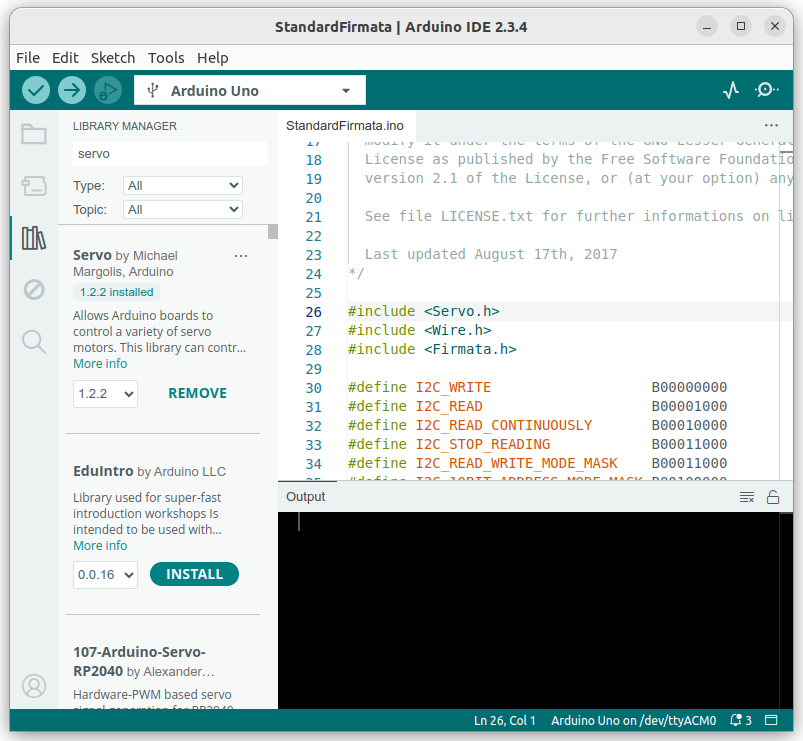The height and width of the screenshot is (741, 803).
Task: Click the #include <Wire.h> line
Action: (x=419, y=330)
